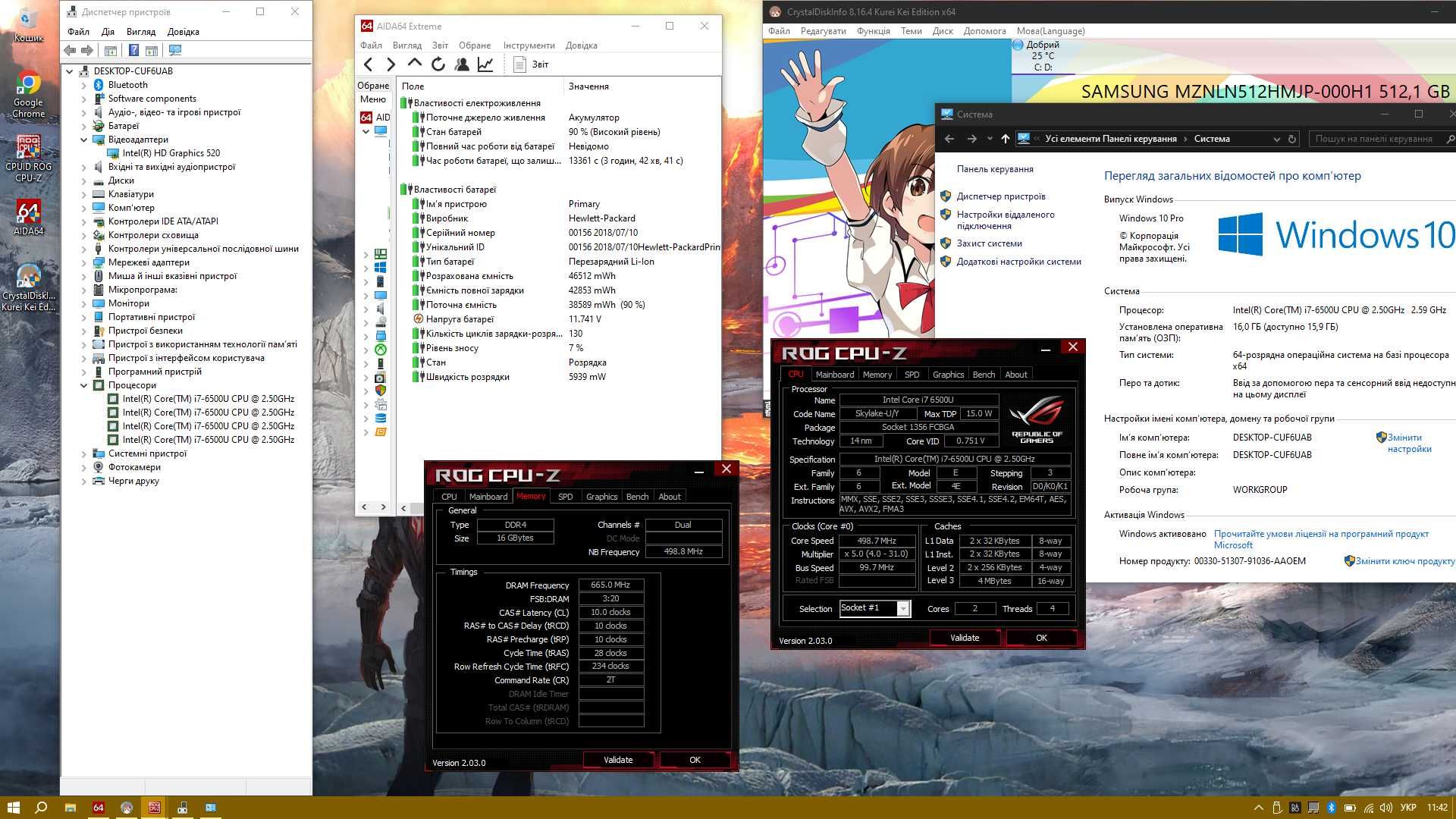Open CrystalDiskInfo Мова(Language) menu
Viewport: 1456px width, 819px height.
1051,31
